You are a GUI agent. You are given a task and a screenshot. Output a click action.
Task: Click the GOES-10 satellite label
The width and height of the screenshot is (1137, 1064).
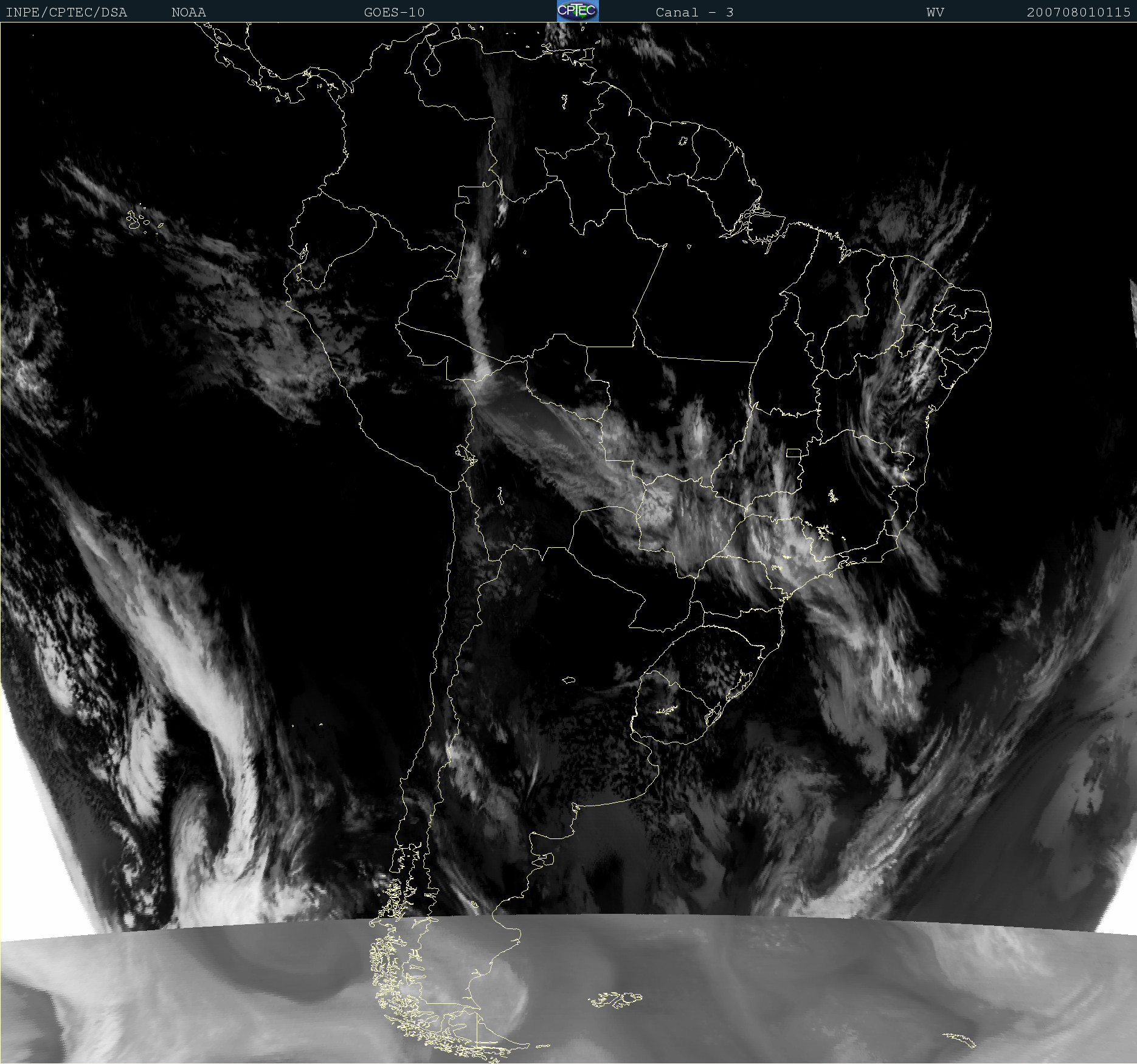(394, 12)
